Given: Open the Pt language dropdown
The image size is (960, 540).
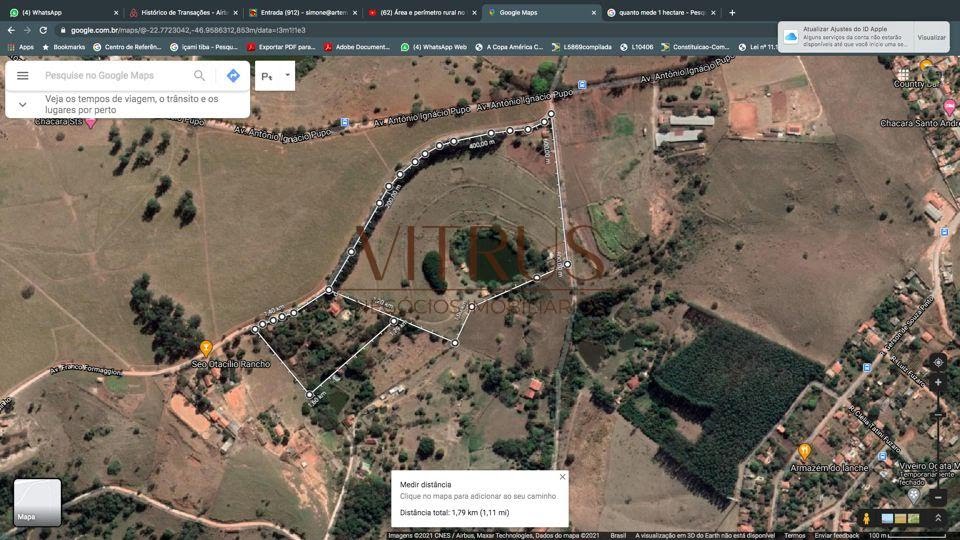Looking at the screenshot, I should click(275, 76).
